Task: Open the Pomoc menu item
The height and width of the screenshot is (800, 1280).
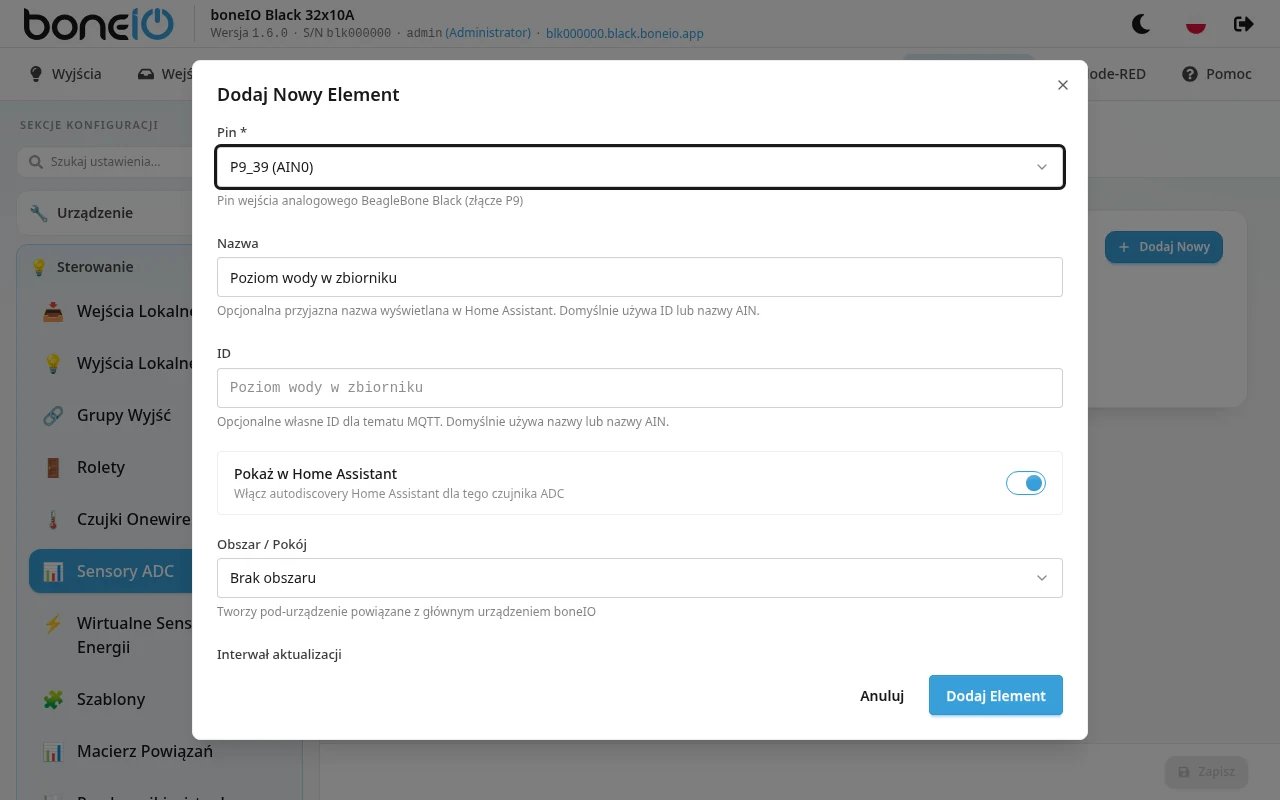Action: point(1217,74)
